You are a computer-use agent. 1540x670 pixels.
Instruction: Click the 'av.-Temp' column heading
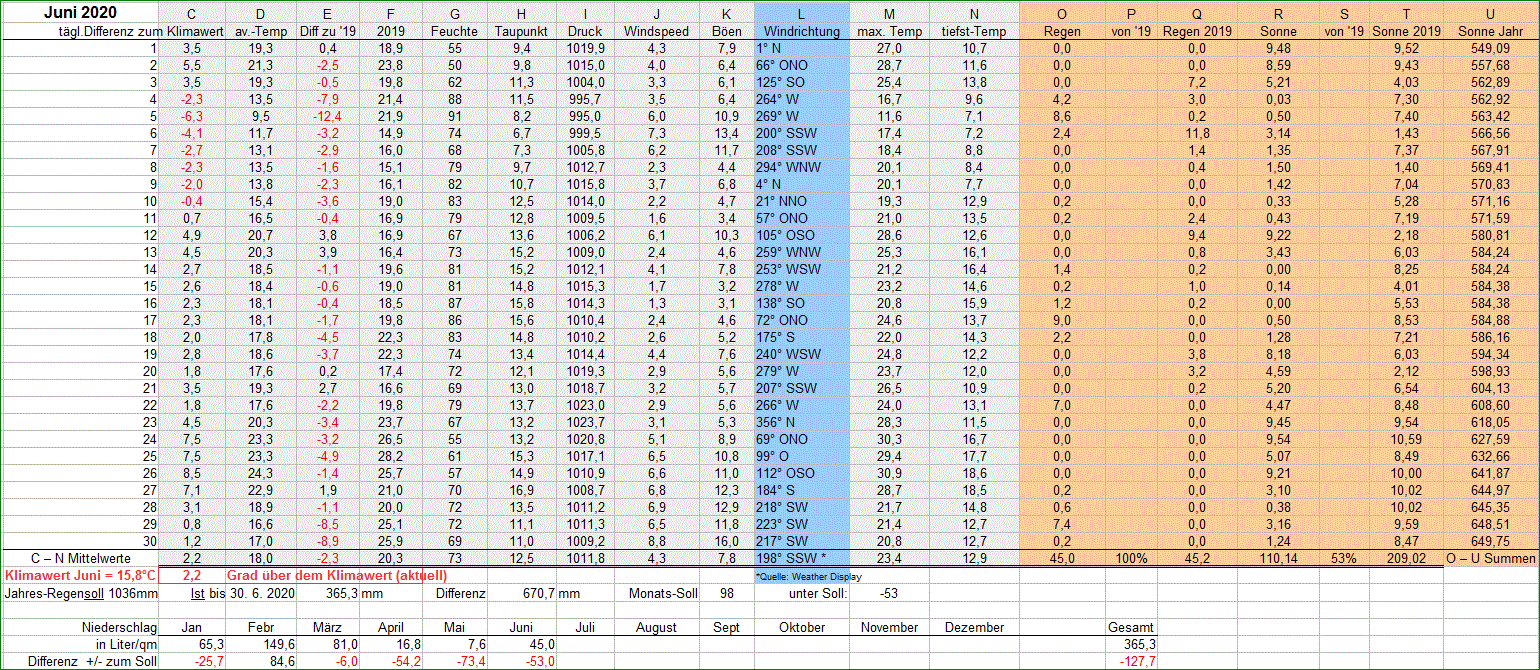[x=260, y=31]
